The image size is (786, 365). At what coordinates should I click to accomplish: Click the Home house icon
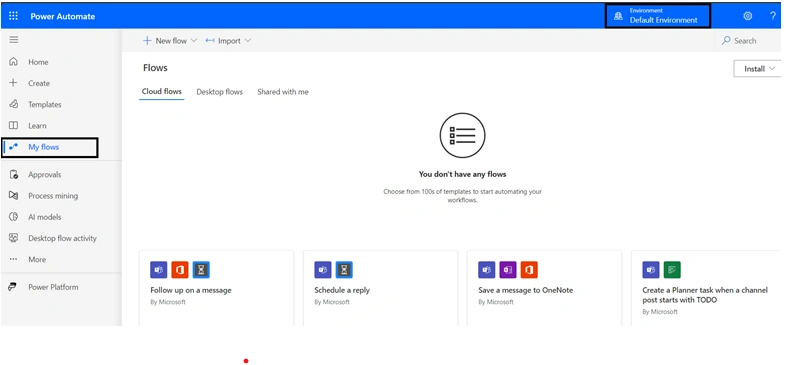click(x=14, y=62)
